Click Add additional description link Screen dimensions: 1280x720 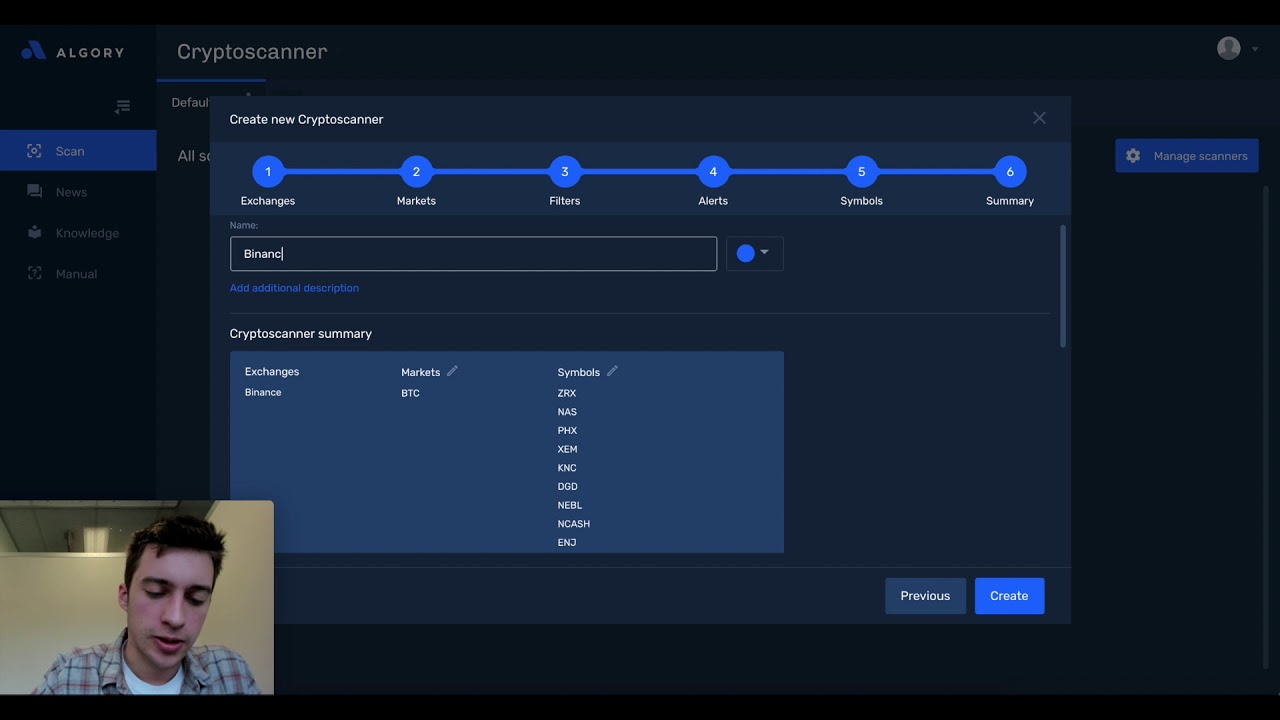point(294,288)
